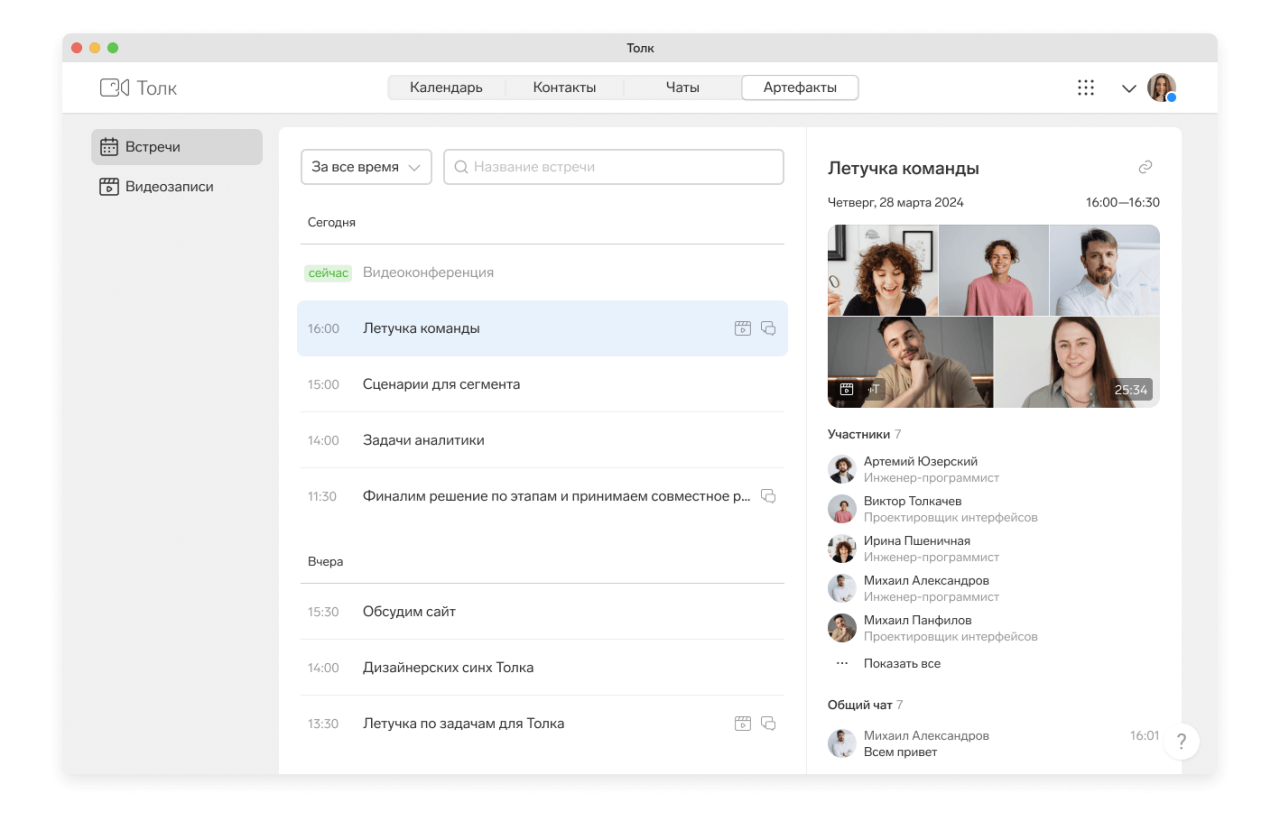Click the chat icon on Летучка команды row
The height and width of the screenshot is (821, 1280).
[768, 328]
